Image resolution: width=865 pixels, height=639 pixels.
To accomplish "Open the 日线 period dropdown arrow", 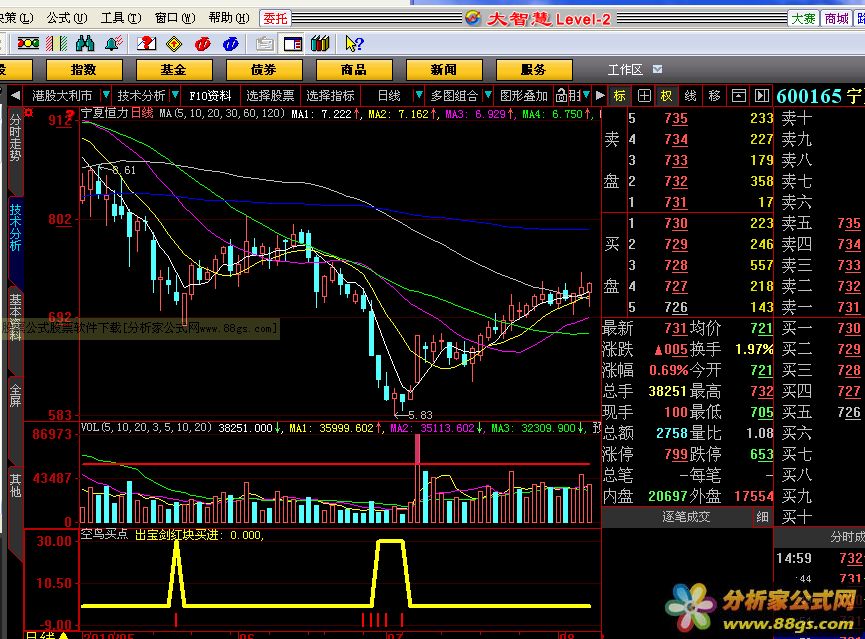I will coord(419,95).
